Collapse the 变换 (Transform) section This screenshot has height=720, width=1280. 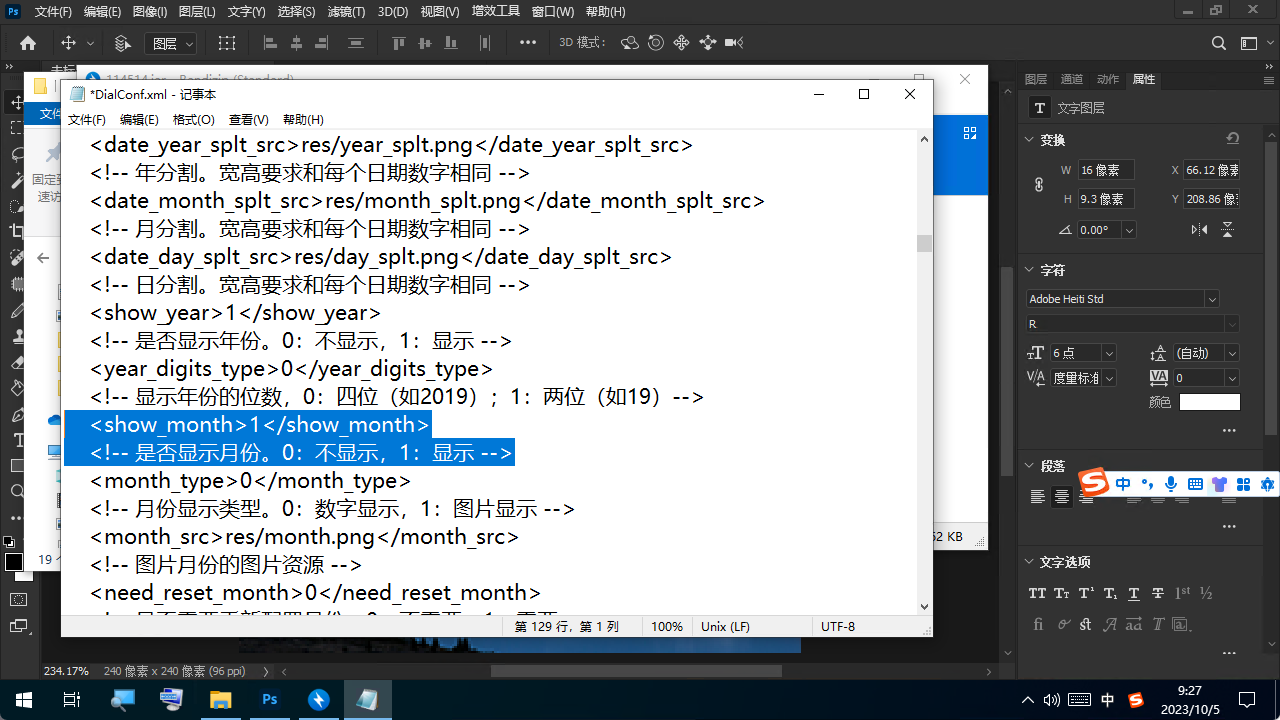click(x=1030, y=140)
